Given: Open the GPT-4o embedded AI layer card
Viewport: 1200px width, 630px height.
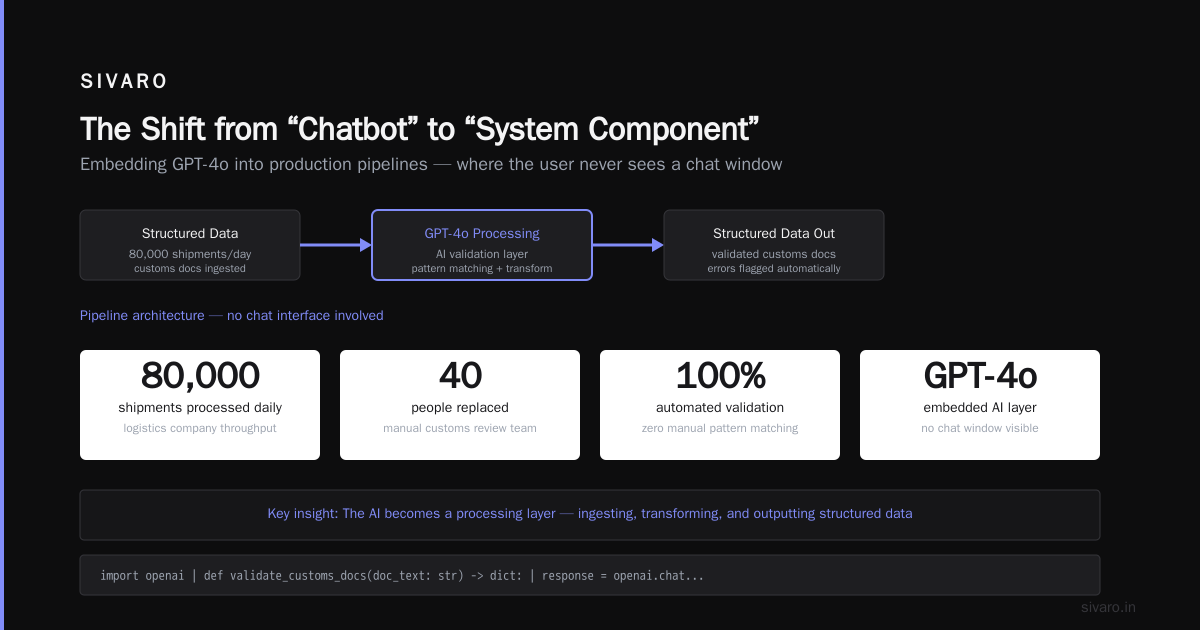Looking at the screenshot, I should click(x=980, y=405).
